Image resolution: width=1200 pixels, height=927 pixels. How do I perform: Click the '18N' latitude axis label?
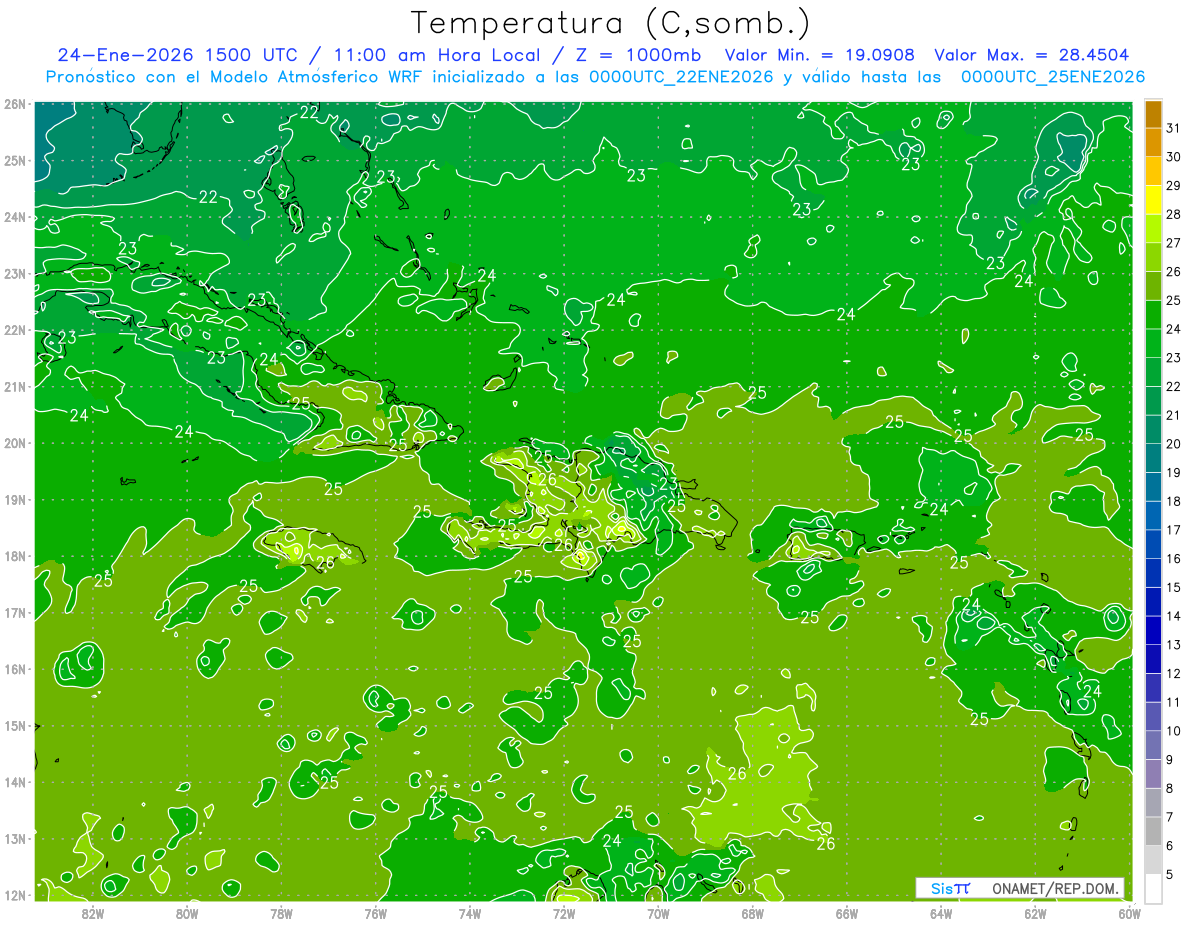tap(14, 556)
